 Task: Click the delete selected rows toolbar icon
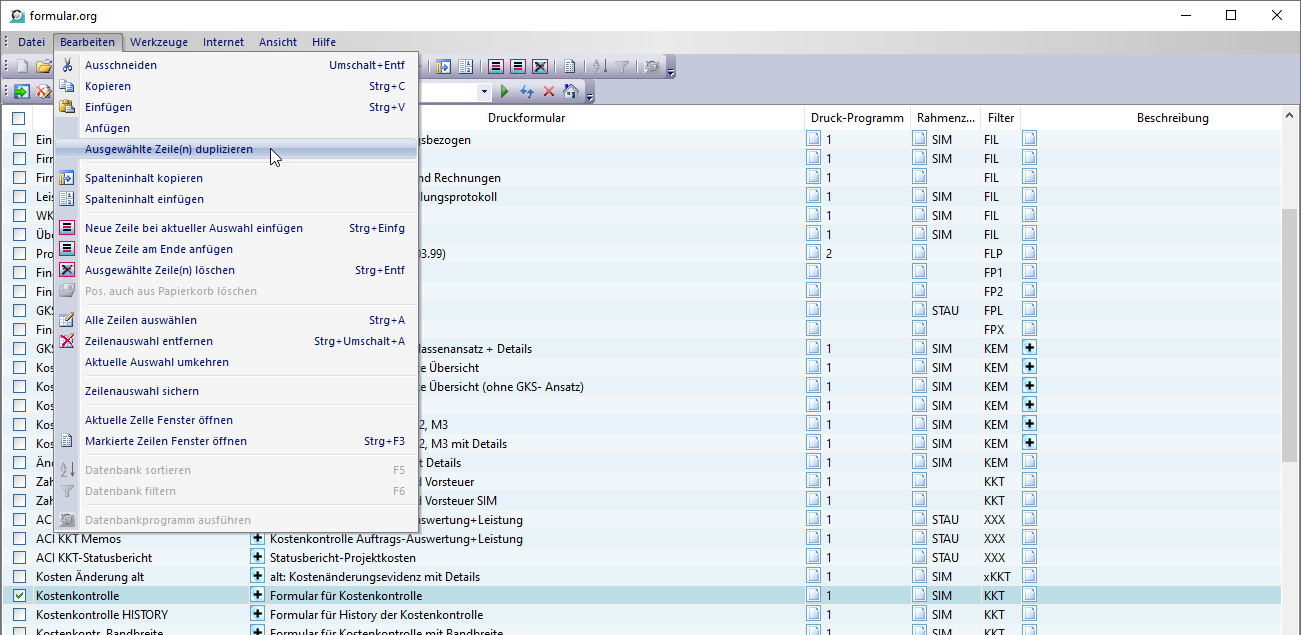click(540, 67)
